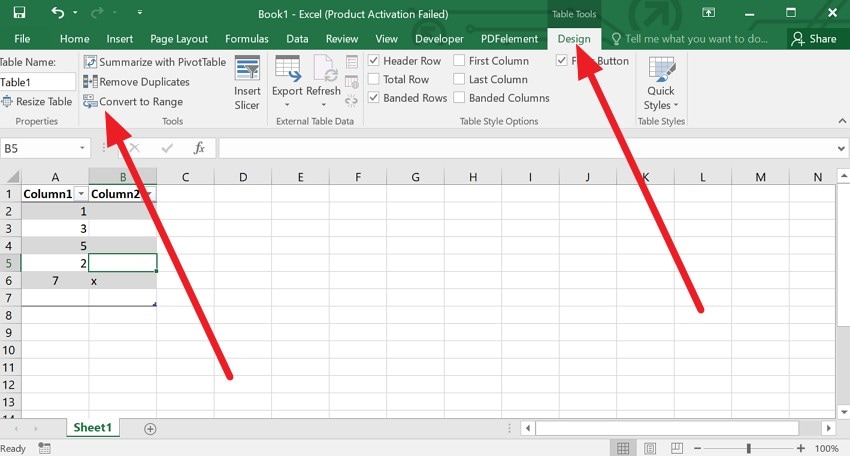850x456 pixels.
Task: Click Convert to Range
Action: [133, 101]
